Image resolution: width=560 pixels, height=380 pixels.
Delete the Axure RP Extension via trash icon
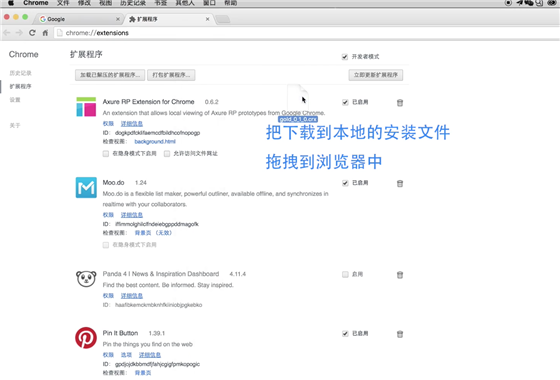click(400, 103)
